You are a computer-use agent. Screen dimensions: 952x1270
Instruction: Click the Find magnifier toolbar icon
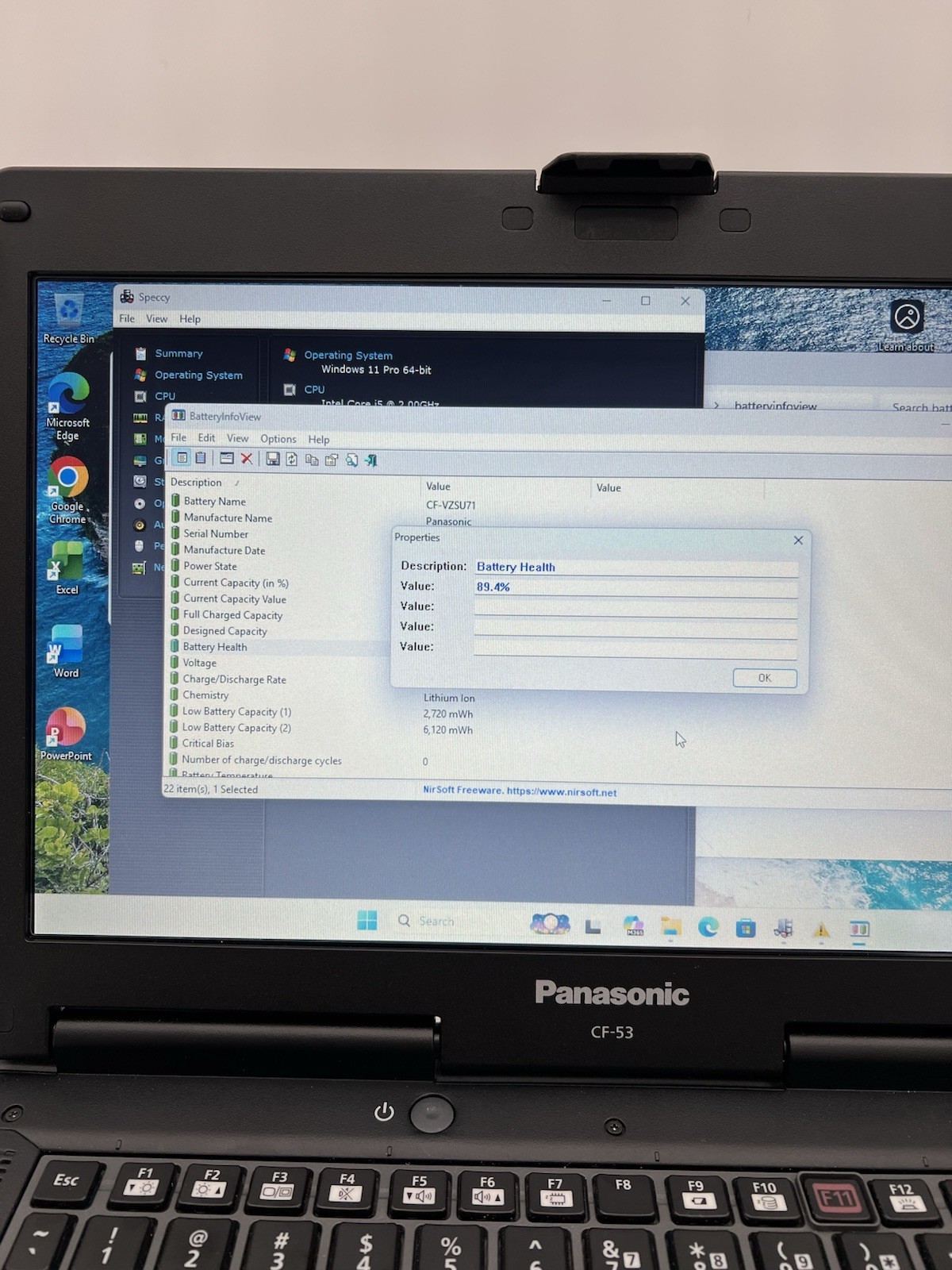pyautogui.click(x=351, y=460)
